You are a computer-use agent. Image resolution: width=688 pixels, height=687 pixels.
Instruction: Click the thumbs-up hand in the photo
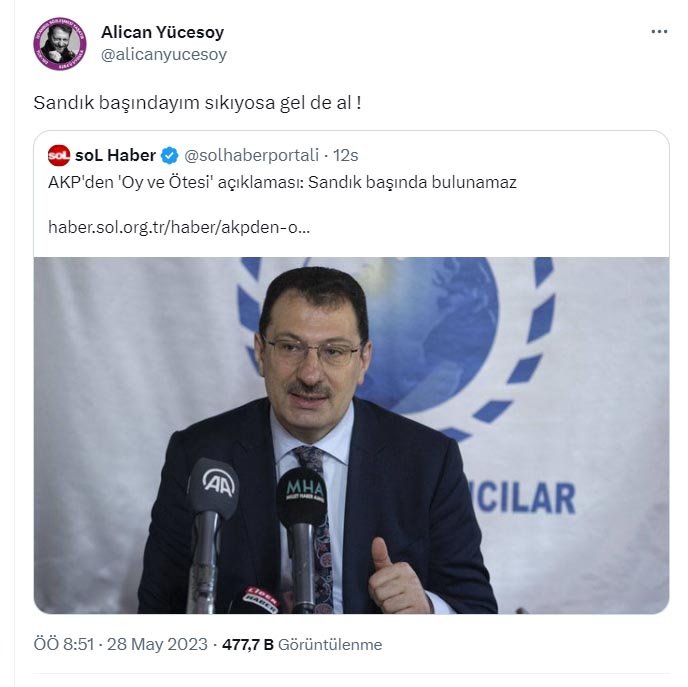395,577
